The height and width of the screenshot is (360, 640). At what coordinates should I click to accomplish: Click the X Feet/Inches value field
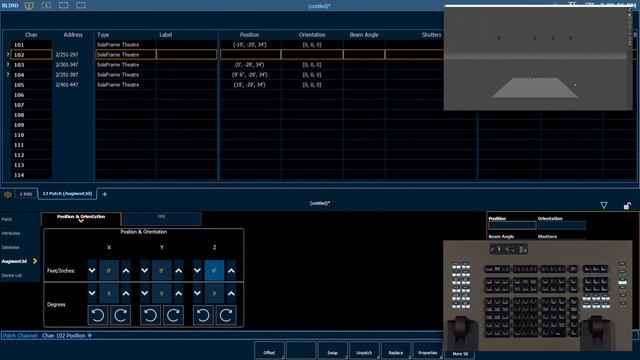tap(109, 270)
